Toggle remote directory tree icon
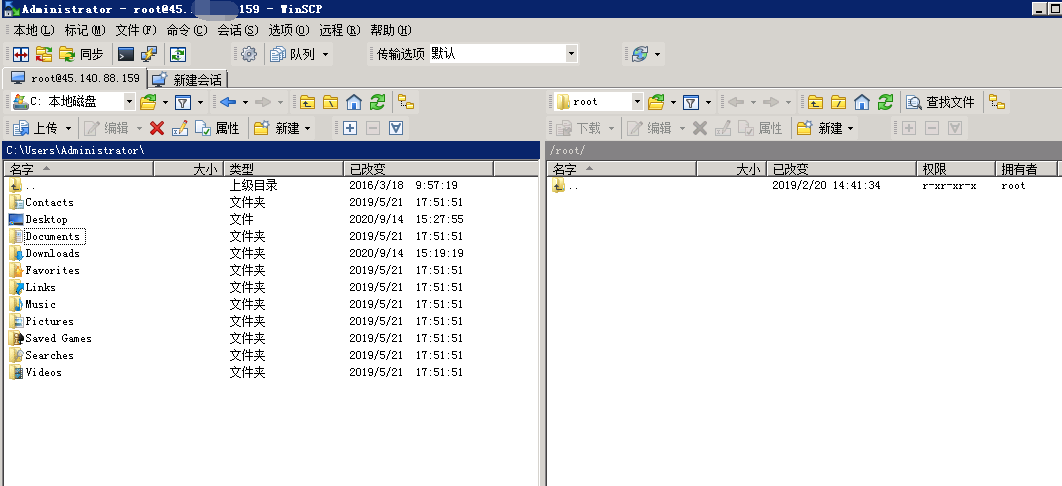This screenshot has height=486, width=1062. (x=997, y=102)
